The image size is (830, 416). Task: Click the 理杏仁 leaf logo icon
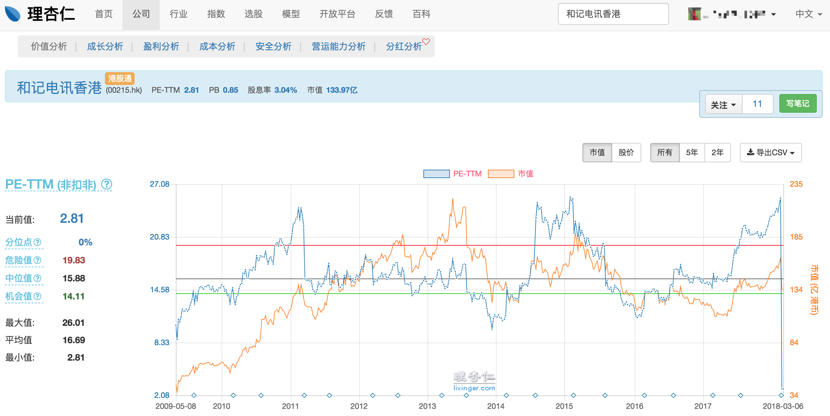pyautogui.click(x=13, y=14)
